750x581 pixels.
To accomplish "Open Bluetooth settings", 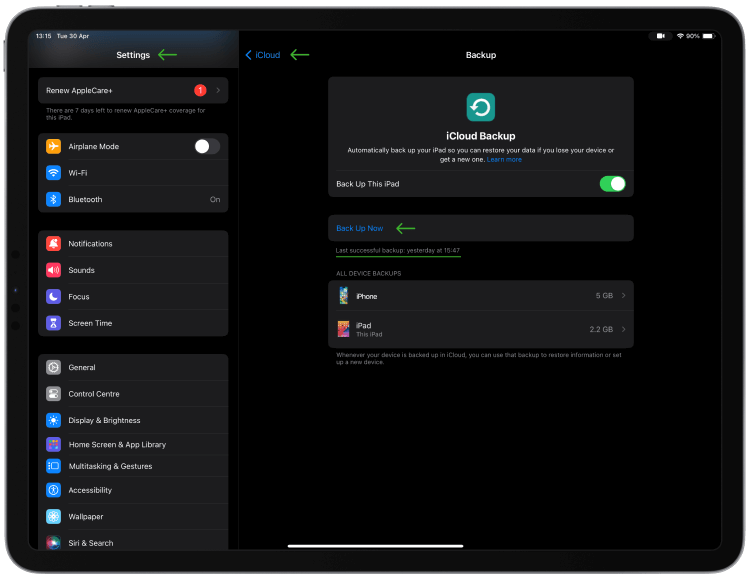I will [x=133, y=199].
